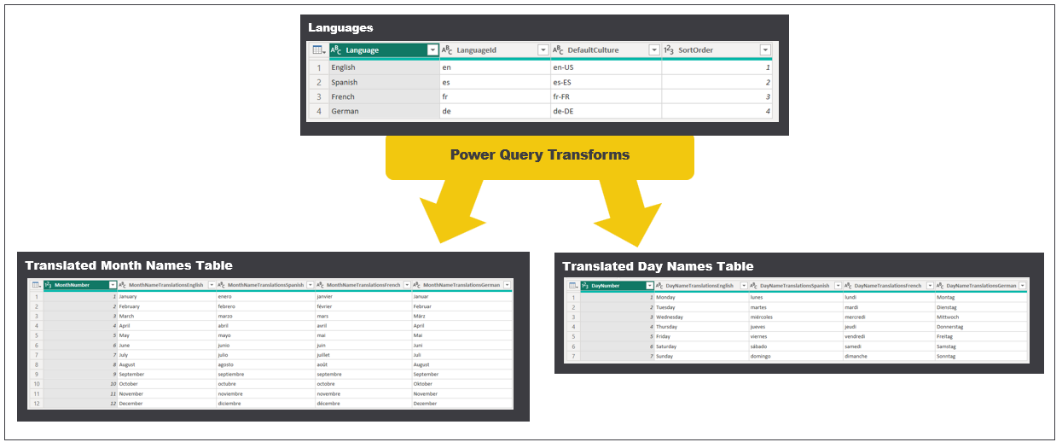Click the ABC type icon of MonthNameTranslationsGerman
This screenshot has height=448, width=1062.
point(417,285)
